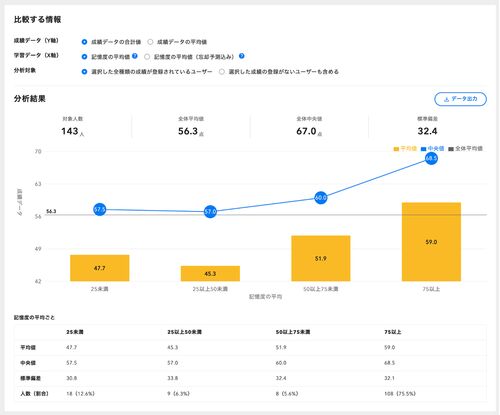
Task: Click the 47.7 bar for 25未満
Action: tap(99, 268)
